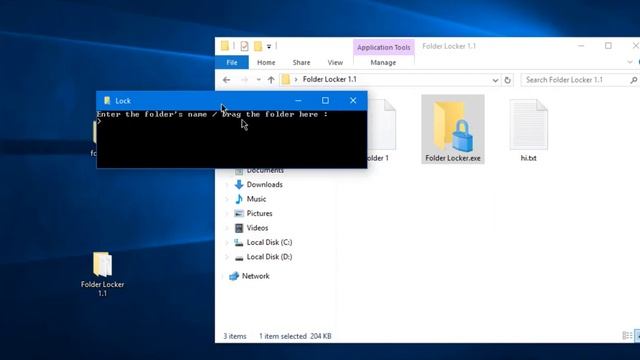
Task: Click the Explorer title bar folder icon
Action: (x=225, y=46)
